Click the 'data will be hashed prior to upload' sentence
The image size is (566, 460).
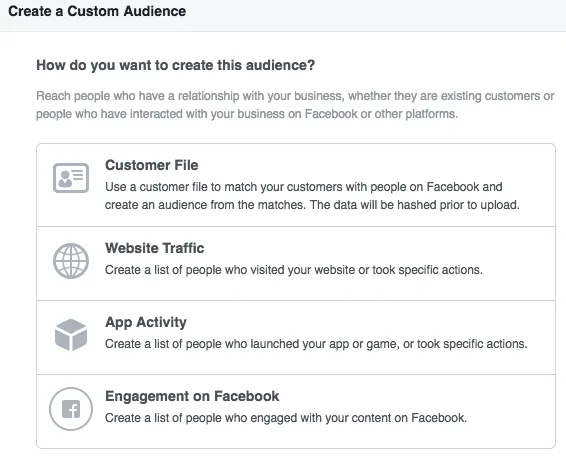(414, 205)
